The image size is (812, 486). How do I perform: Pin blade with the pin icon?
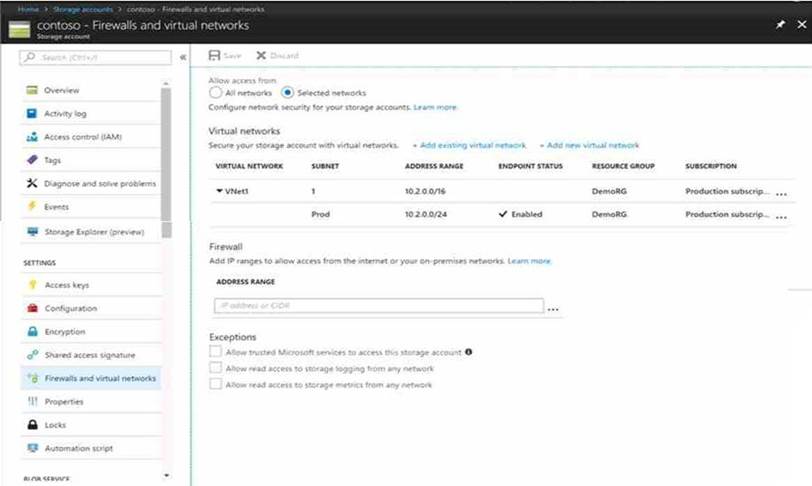click(780, 22)
